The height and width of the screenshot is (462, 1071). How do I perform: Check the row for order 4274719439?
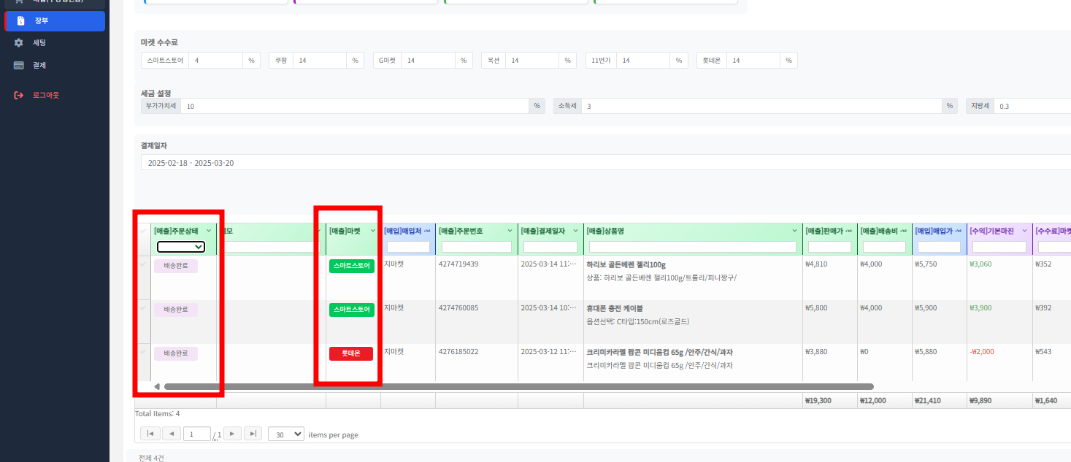pos(143,264)
